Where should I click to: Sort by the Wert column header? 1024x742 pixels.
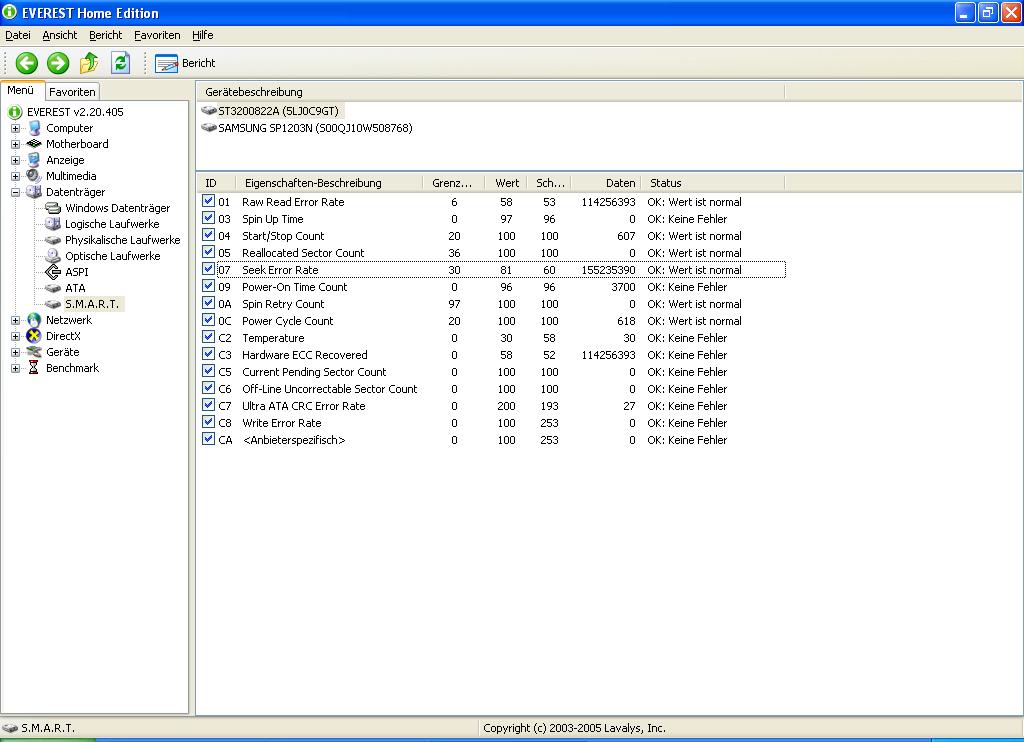coord(505,183)
